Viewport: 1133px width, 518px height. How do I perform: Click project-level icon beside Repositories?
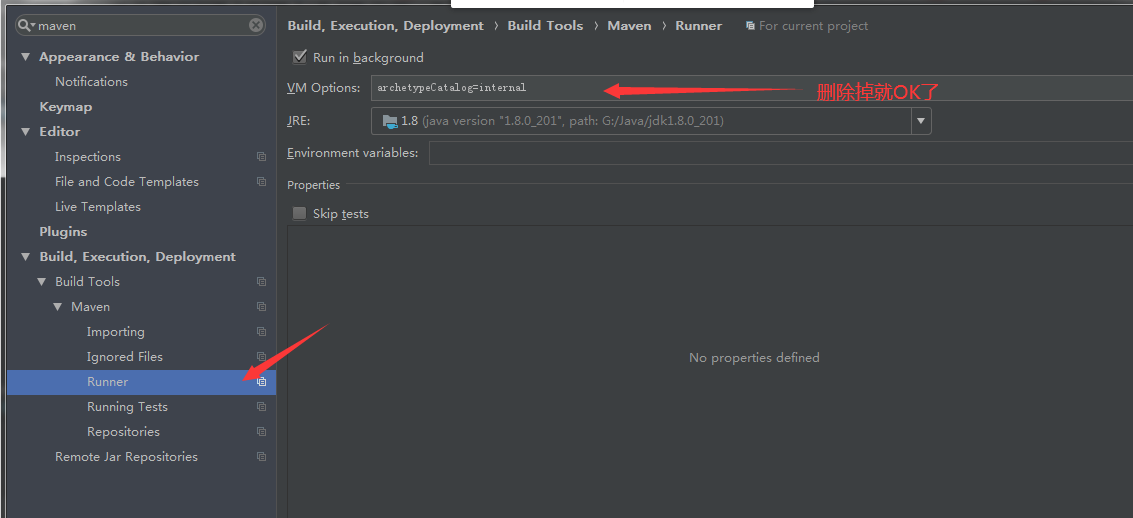click(x=262, y=432)
